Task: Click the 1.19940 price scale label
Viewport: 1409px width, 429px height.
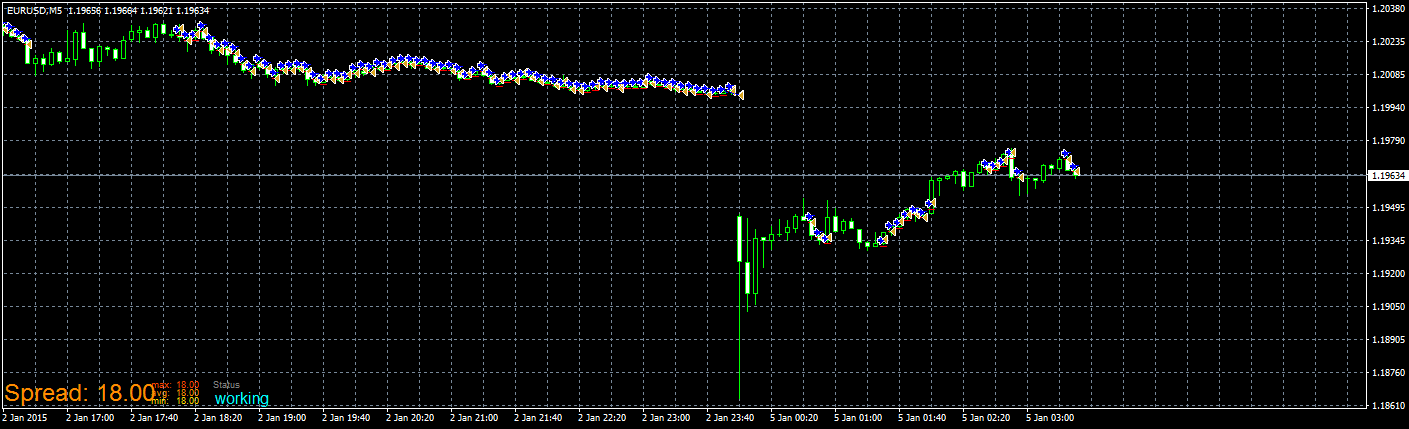Action: click(x=1387, y=108)
